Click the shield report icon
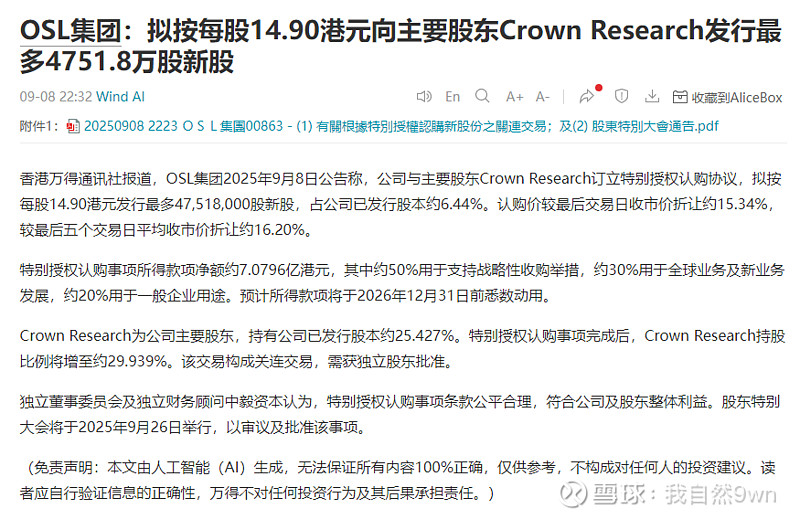This screenshot has height=519, width=800. pyautogui.click(x=621, y=96)
